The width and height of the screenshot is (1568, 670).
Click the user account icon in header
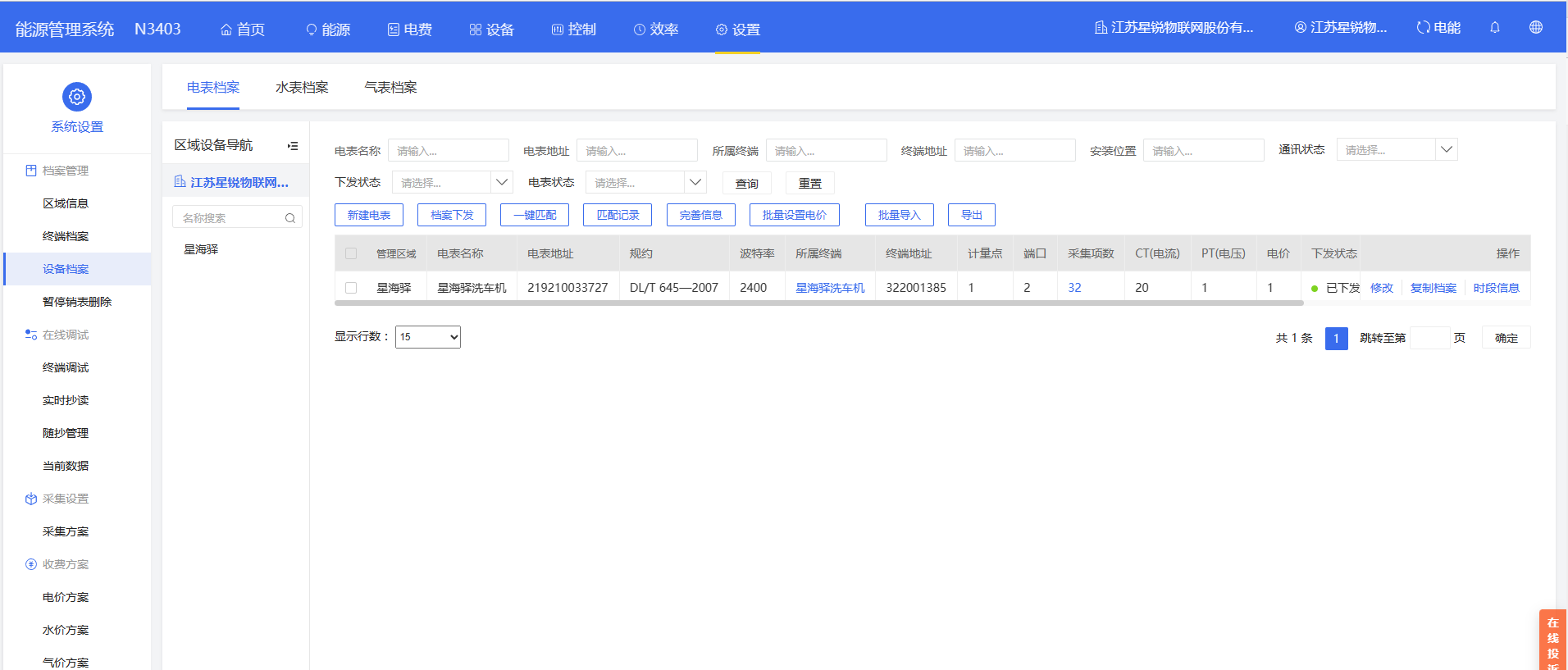coord(1300,28)
